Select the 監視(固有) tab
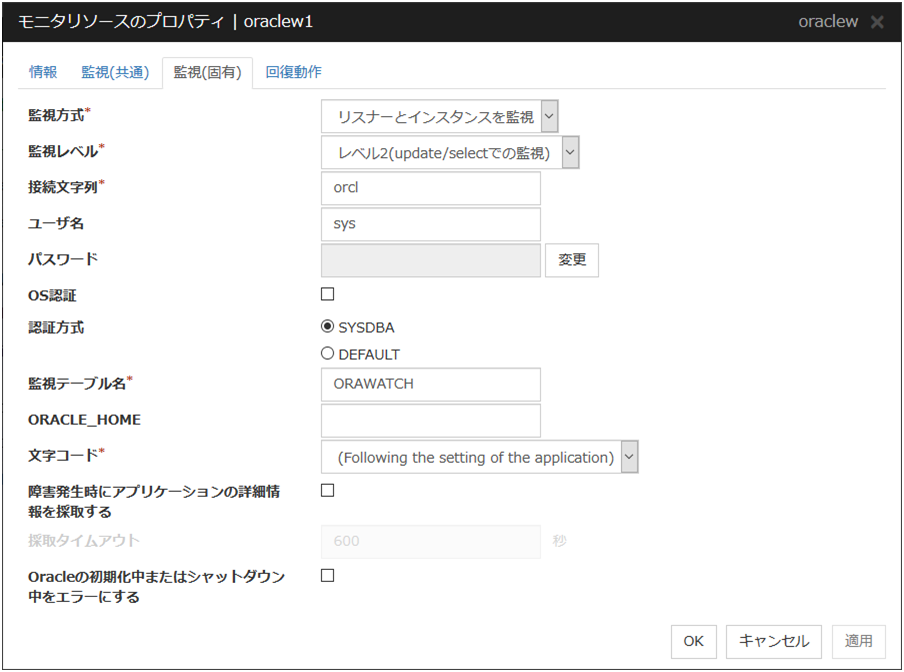 click(207, 72)
